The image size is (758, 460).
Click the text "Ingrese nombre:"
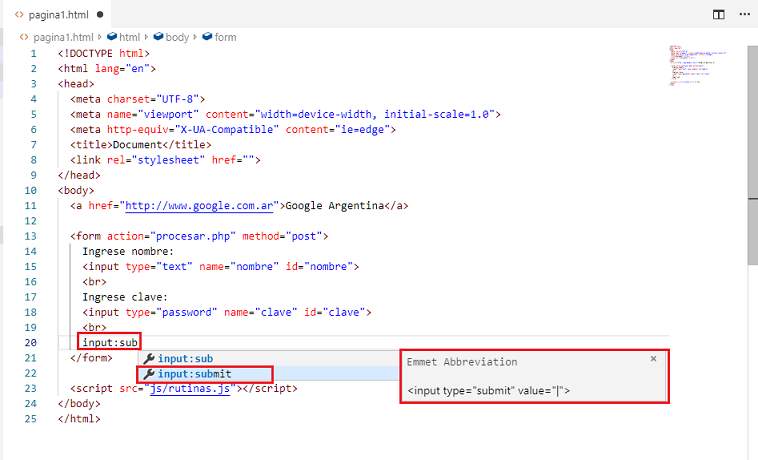[x=128, y=251]
